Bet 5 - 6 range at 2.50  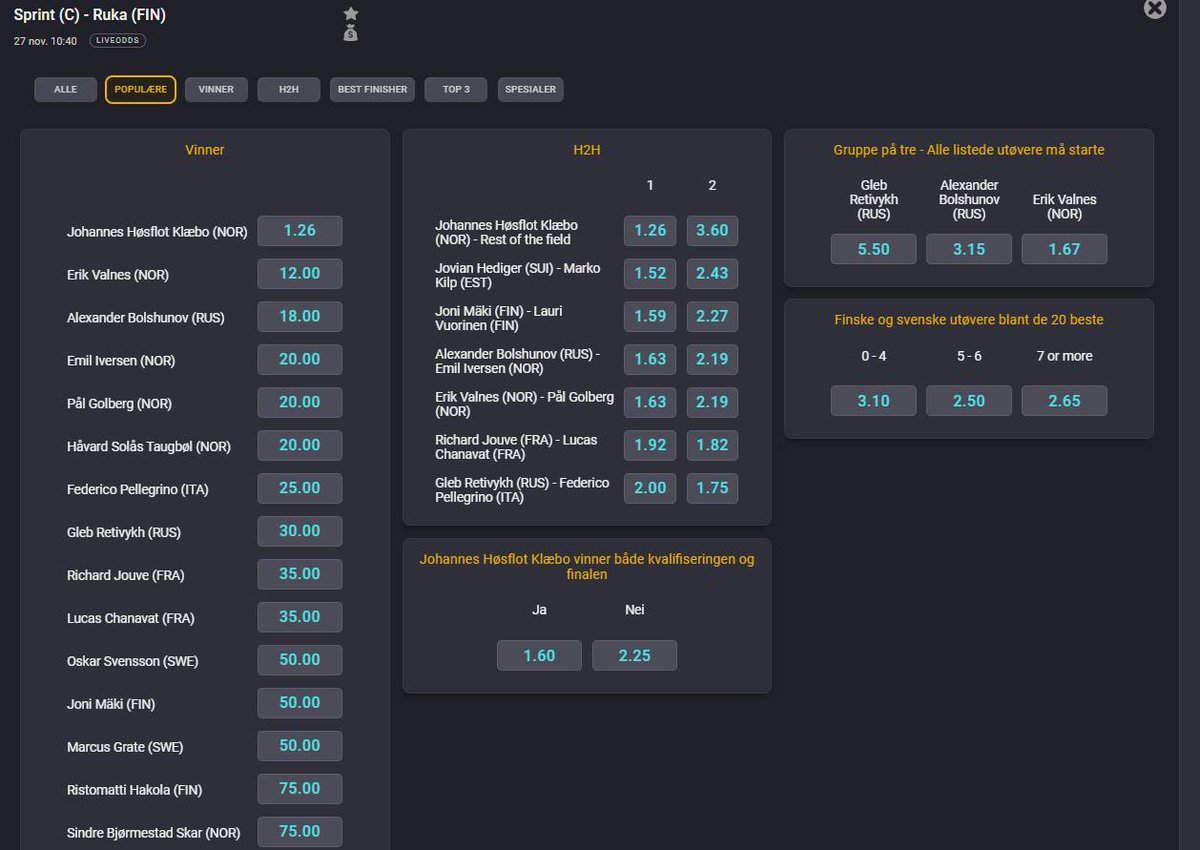tap(969, 401)
